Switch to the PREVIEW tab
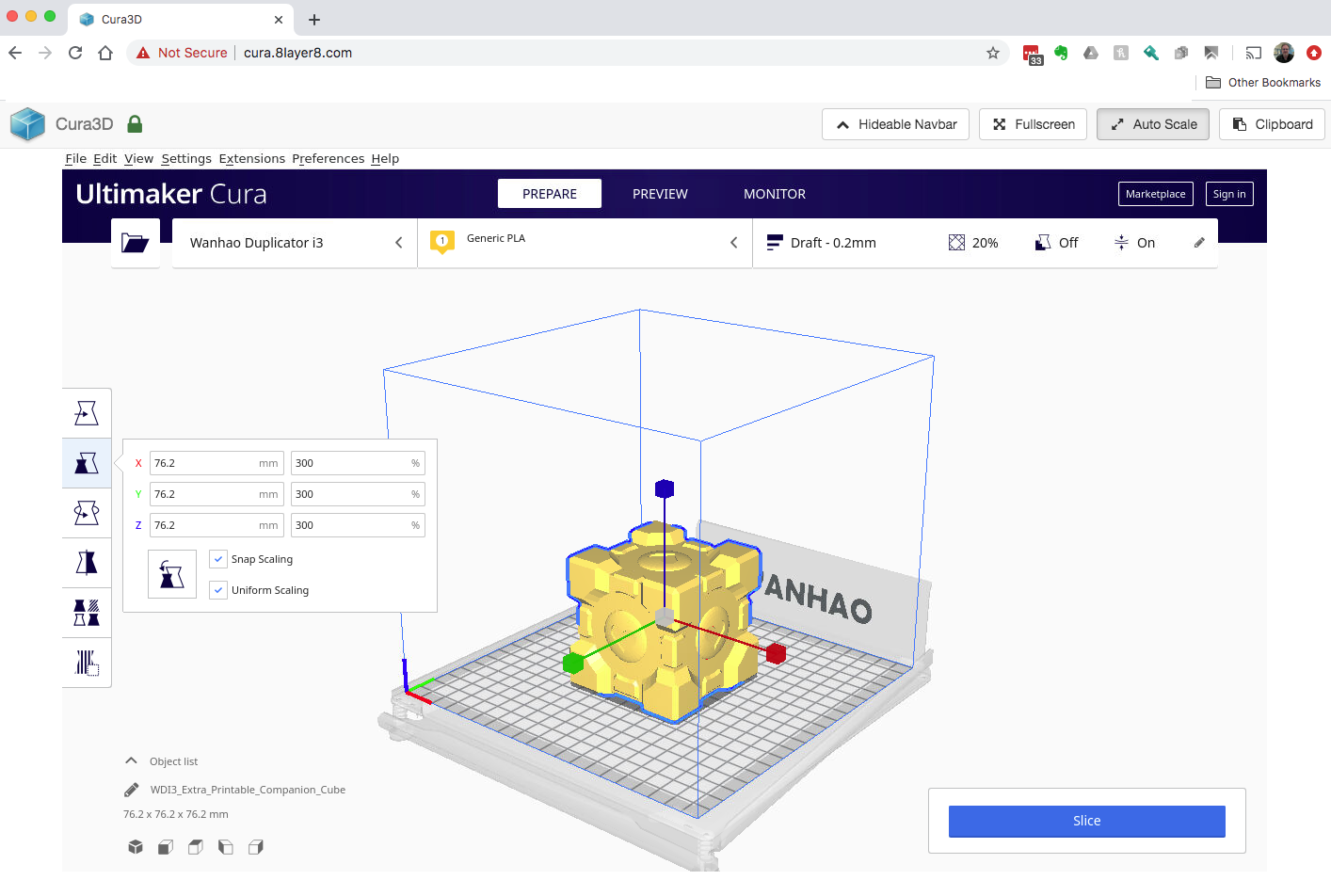The width and height of the screenshot is (1331, 896). click(x=659, y=194)
